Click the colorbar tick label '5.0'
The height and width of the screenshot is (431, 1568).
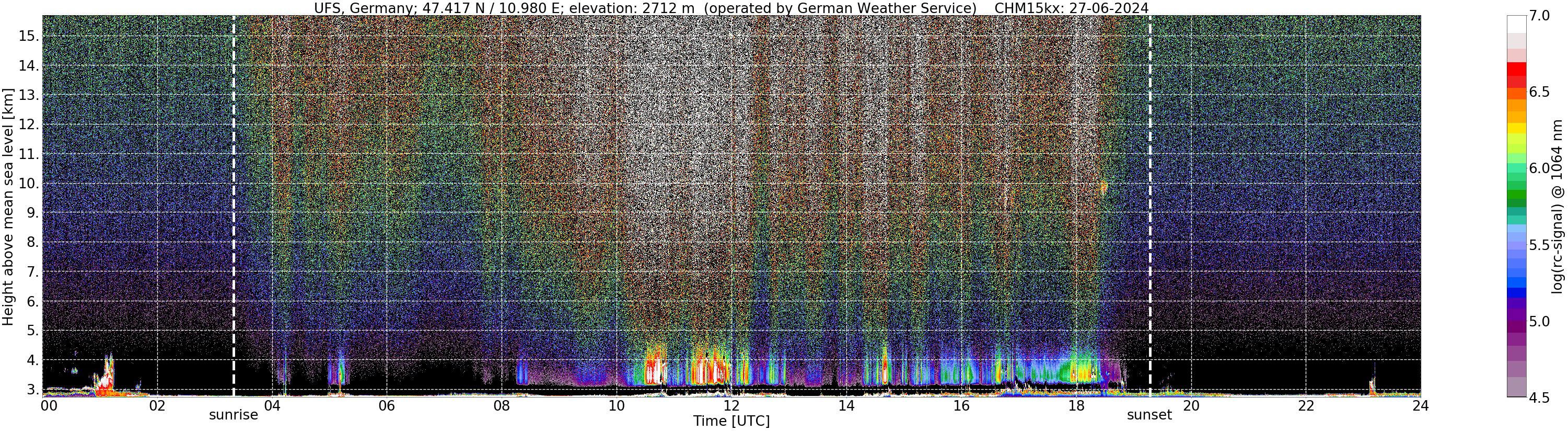(1540, 321)
